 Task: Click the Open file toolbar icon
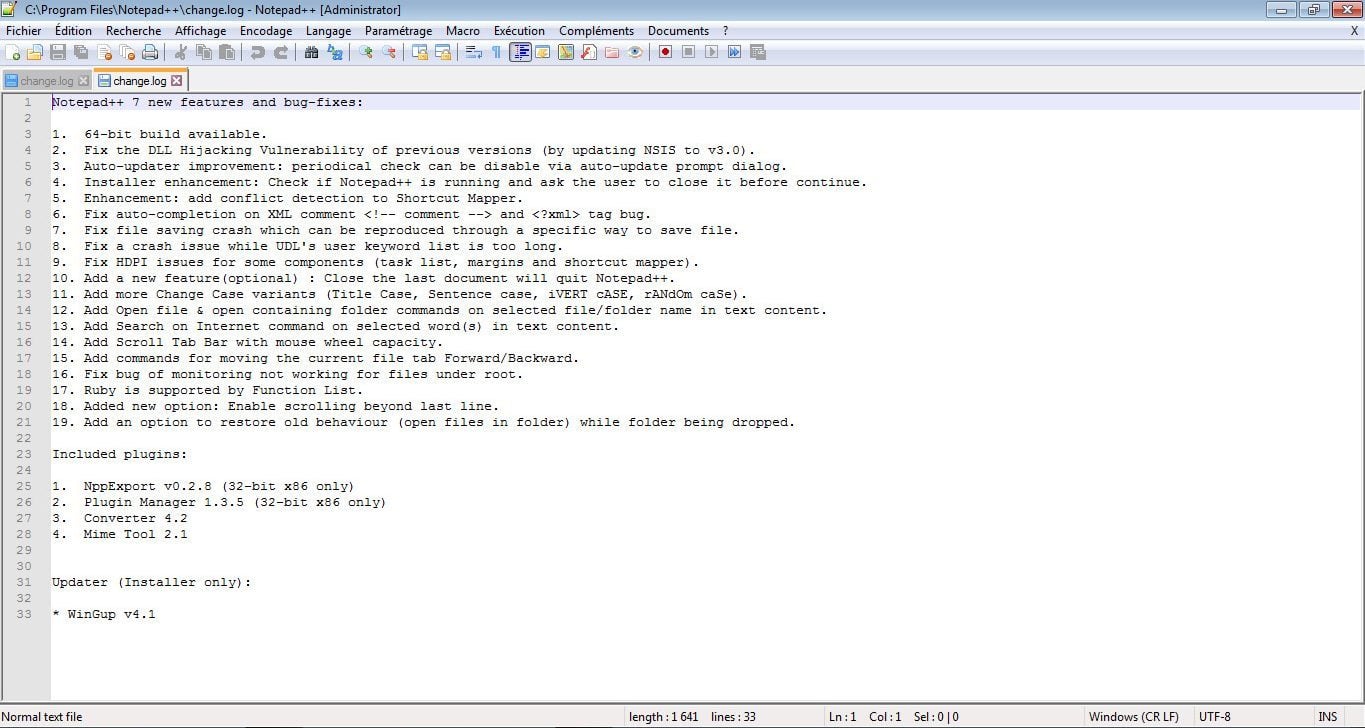click(x=34, y=52)
